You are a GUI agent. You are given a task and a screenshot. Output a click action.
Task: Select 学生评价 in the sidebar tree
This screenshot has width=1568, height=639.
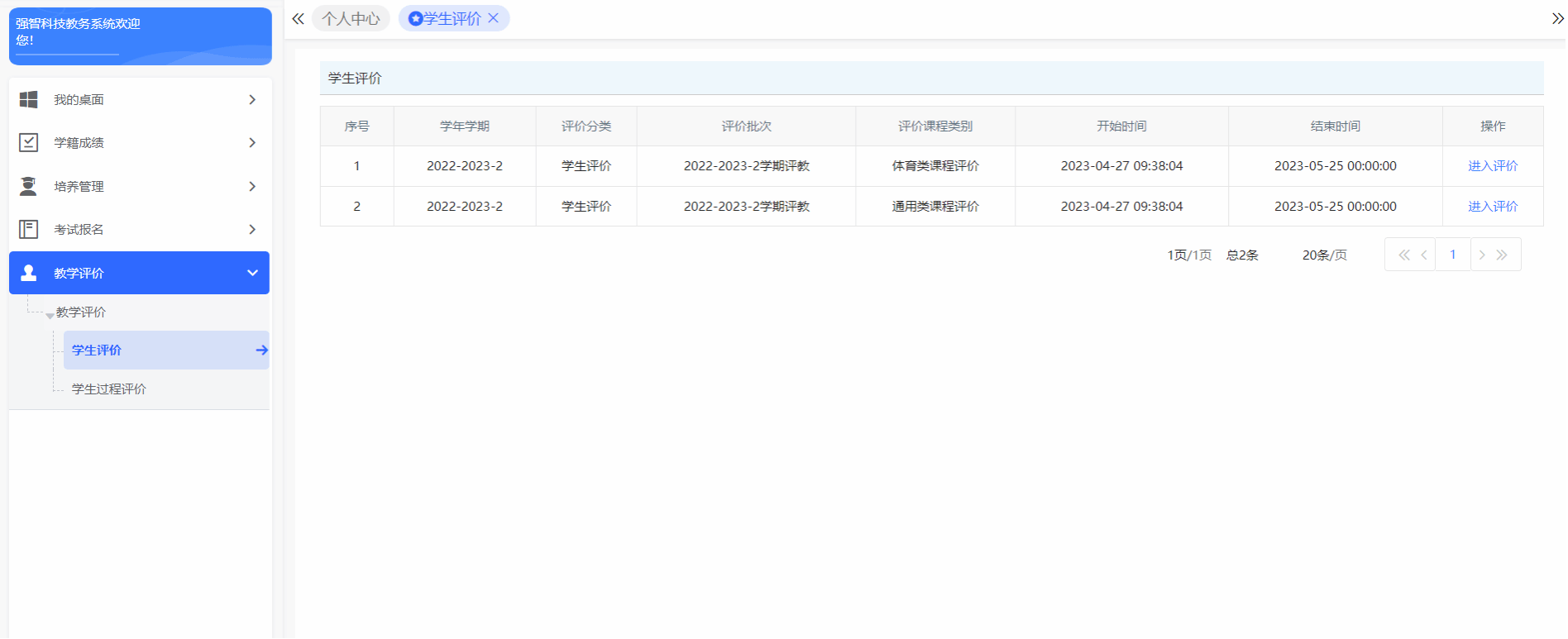click(x=97, y=350)
